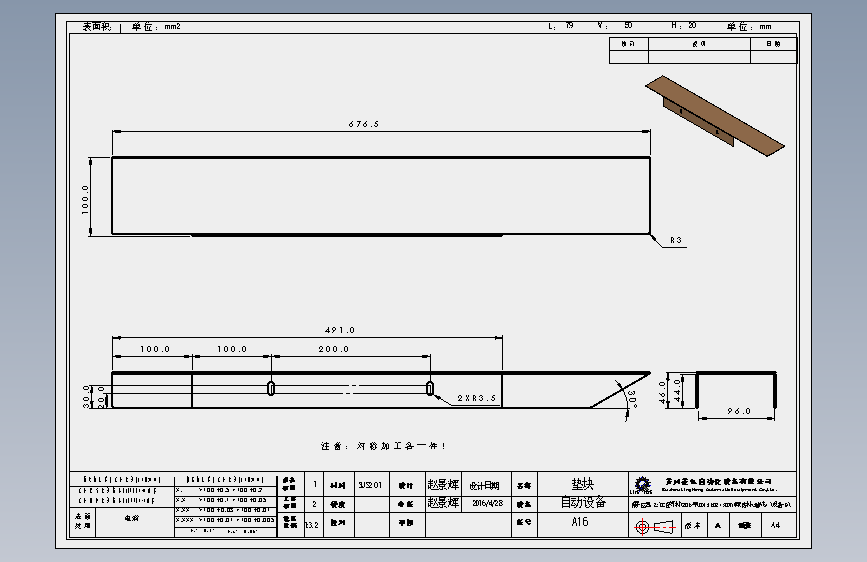The width and height of the screenshot is (867, 562).
Task: Click the drawing number A16
Action: (x=579, y=522)
